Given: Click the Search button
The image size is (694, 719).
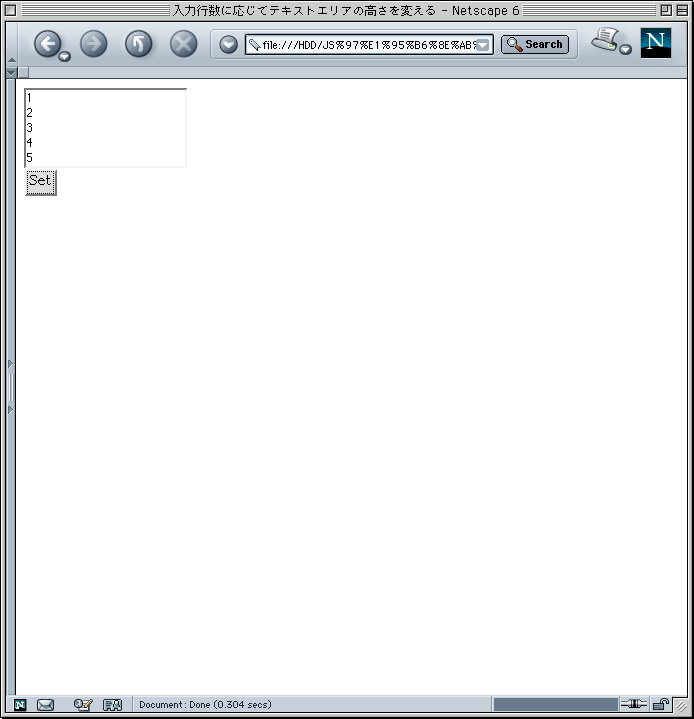Looking at the screenshot, I should coord(535,44).
